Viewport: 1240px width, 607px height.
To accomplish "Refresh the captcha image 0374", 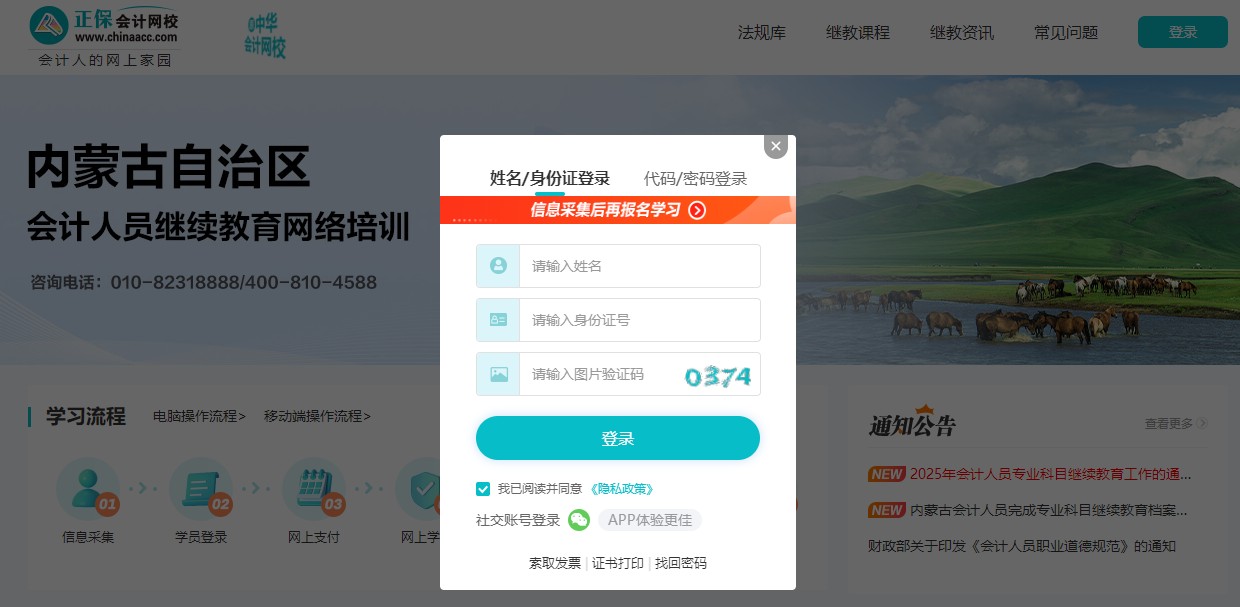I will click(717, 376).
